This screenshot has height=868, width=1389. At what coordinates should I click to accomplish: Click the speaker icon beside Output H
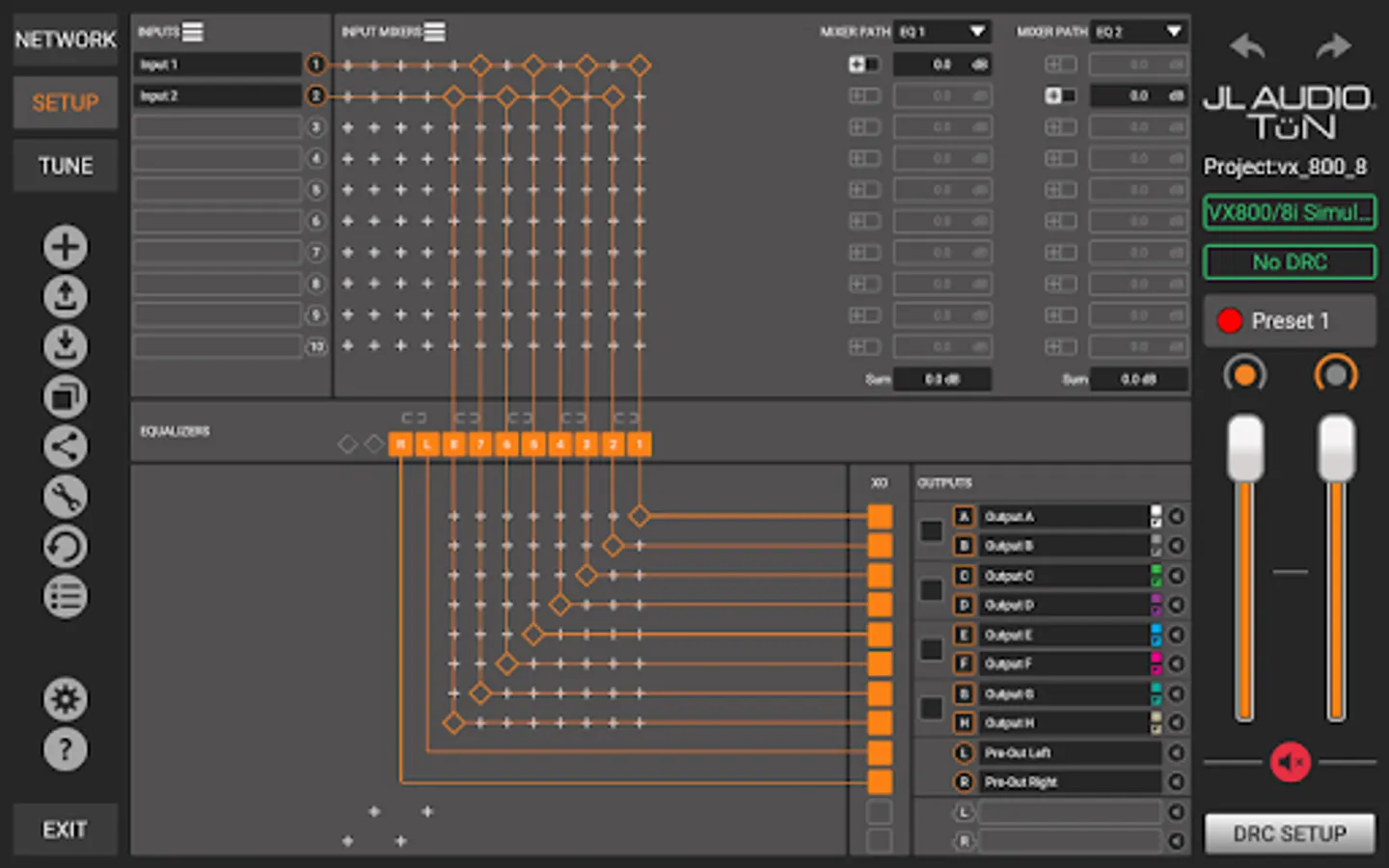tap(1176, 722)
